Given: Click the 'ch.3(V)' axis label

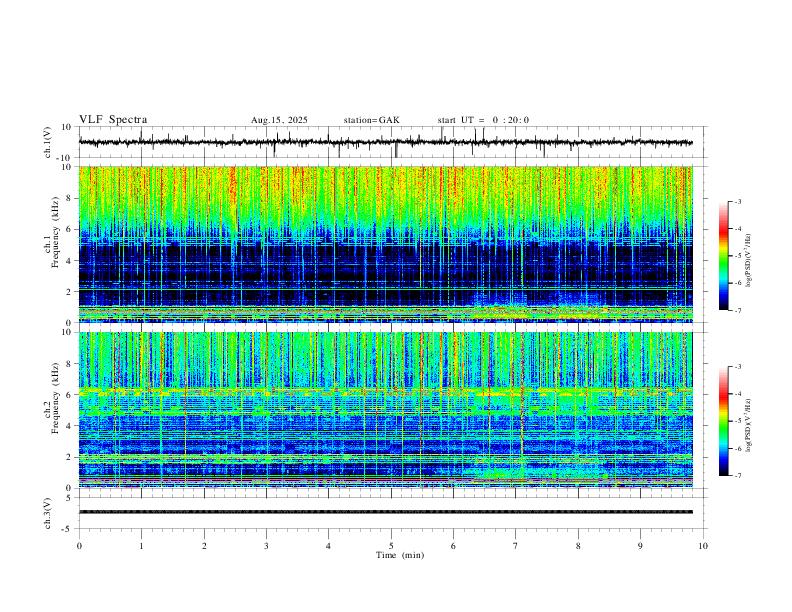Looking at the screenshot, I should point(48,514).
